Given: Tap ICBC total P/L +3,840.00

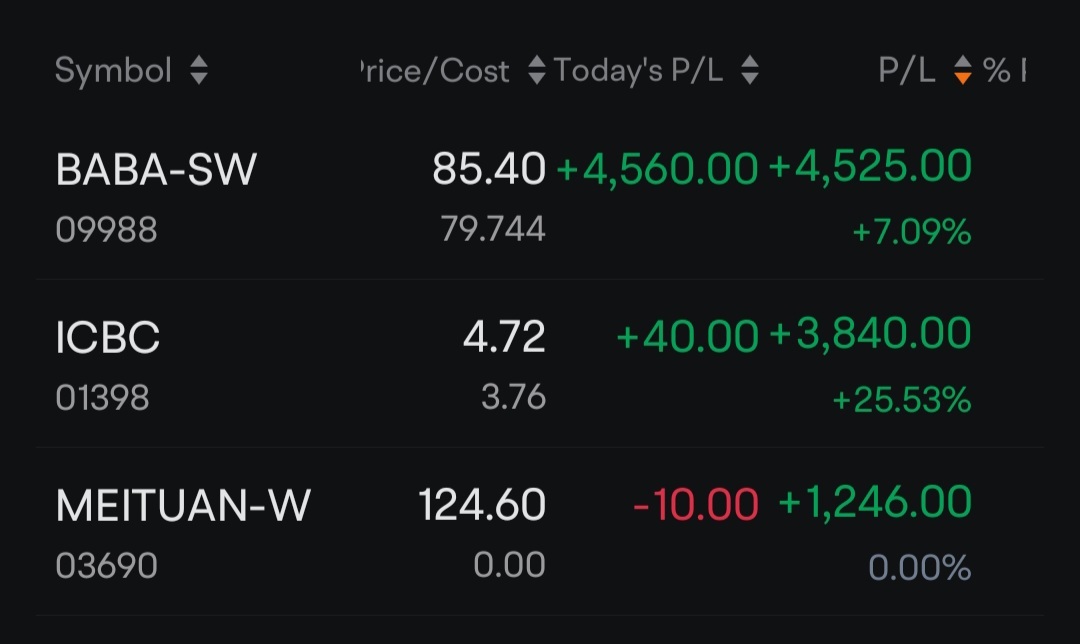Looking at the screenshot, I should [x=870, y=334].
